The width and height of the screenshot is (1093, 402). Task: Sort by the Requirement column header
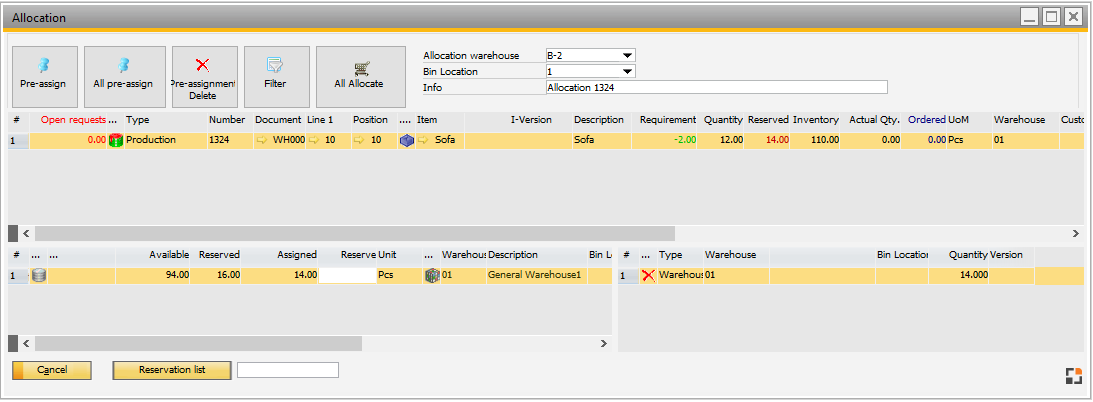[x=667, y=120]
